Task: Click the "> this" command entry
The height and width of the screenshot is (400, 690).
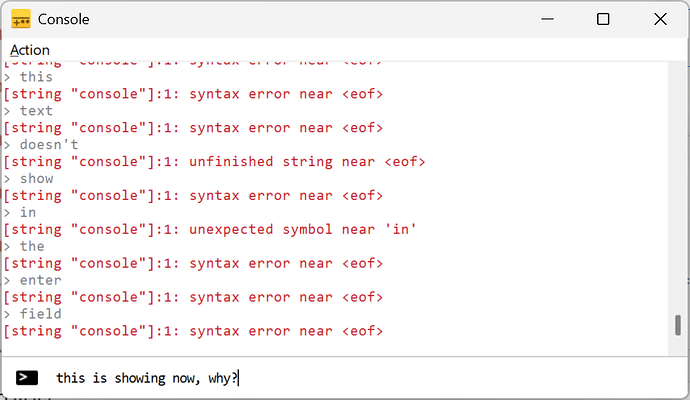Action: tap(30, 77)
